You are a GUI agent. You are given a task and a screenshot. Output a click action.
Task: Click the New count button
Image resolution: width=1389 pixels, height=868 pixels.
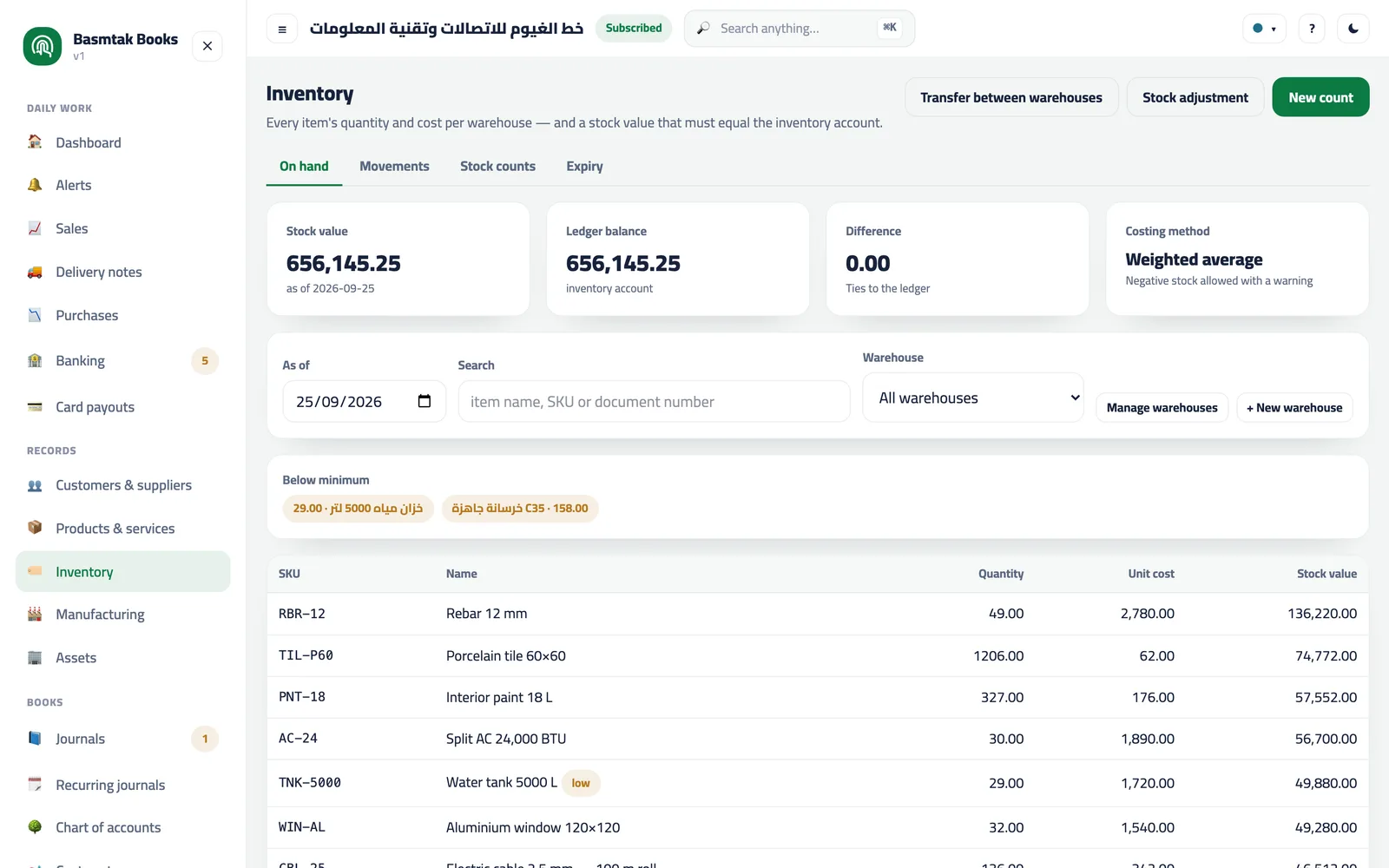click(1320, 97)
